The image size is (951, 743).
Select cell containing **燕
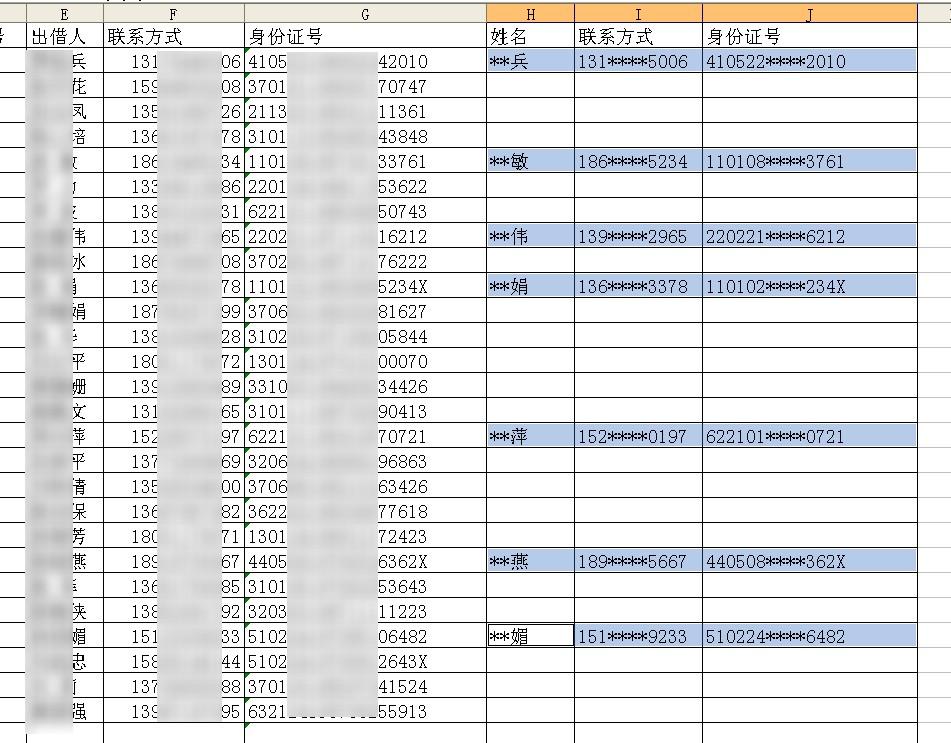click(x=530, y=561)
